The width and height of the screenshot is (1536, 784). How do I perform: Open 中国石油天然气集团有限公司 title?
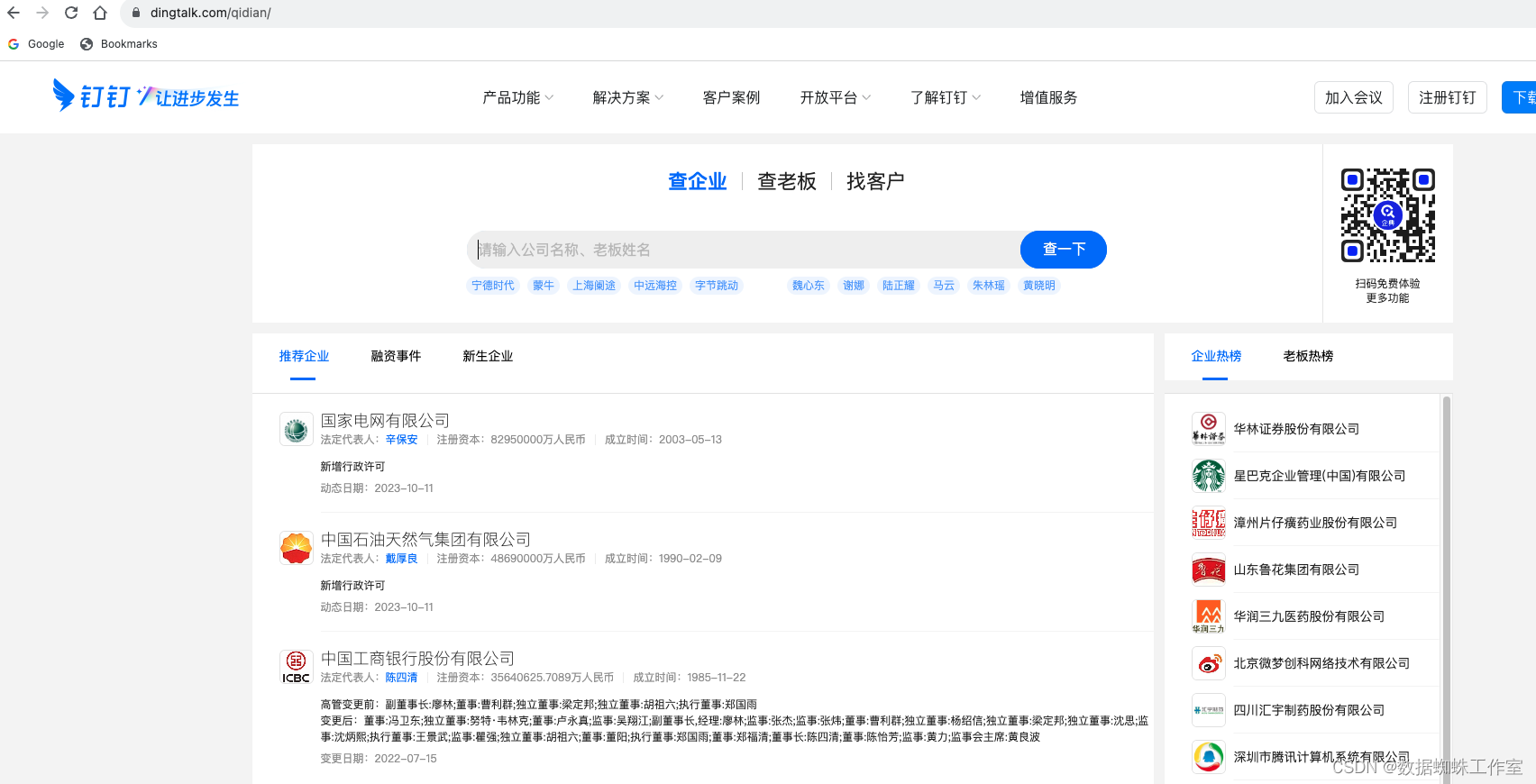click(x=425, y=540)
